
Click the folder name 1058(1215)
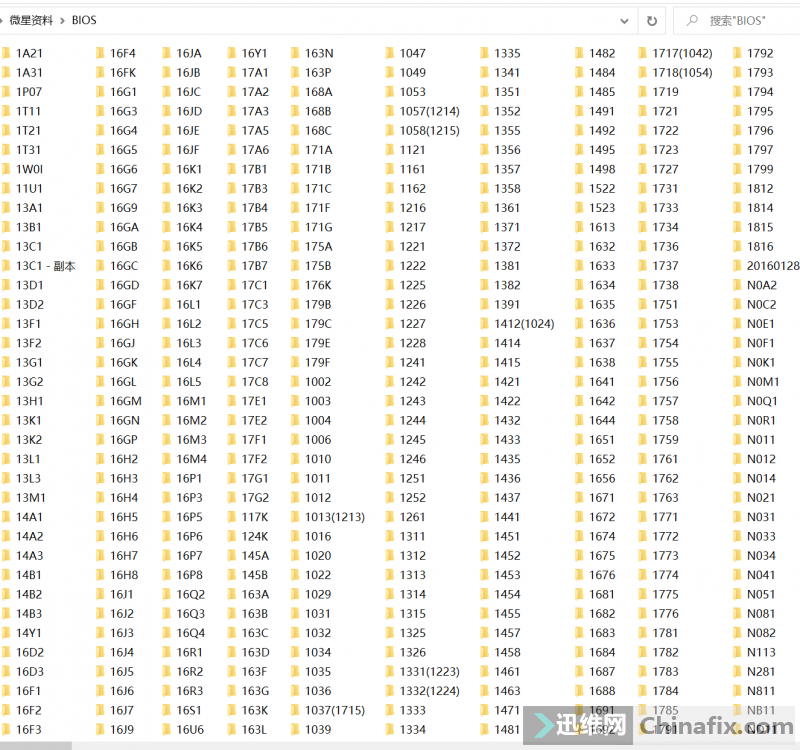tap(430, 131)
